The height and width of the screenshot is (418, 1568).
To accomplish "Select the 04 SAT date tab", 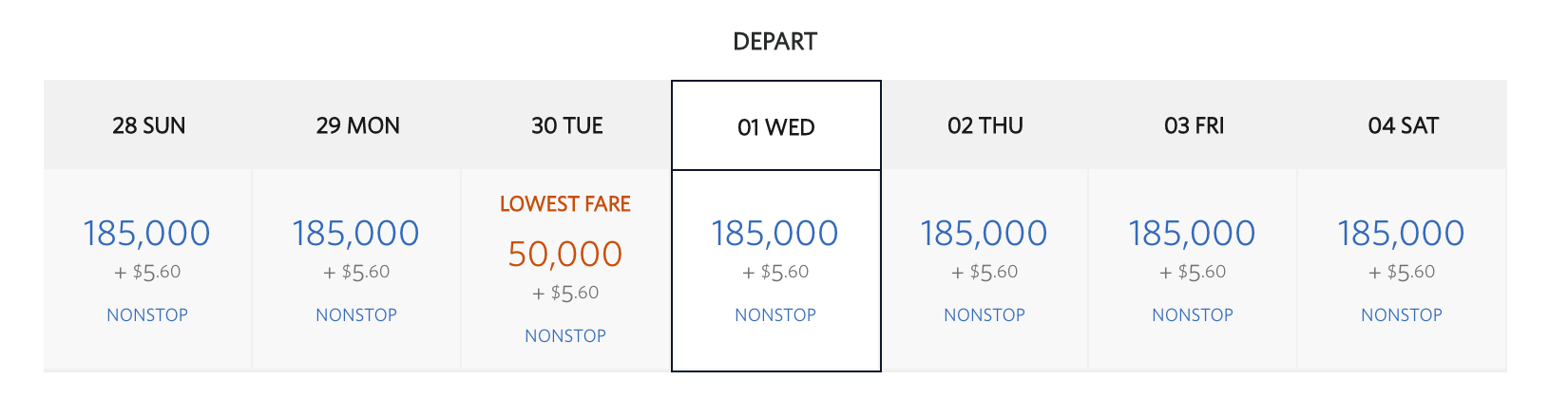I will click(x=1403, y=125).
